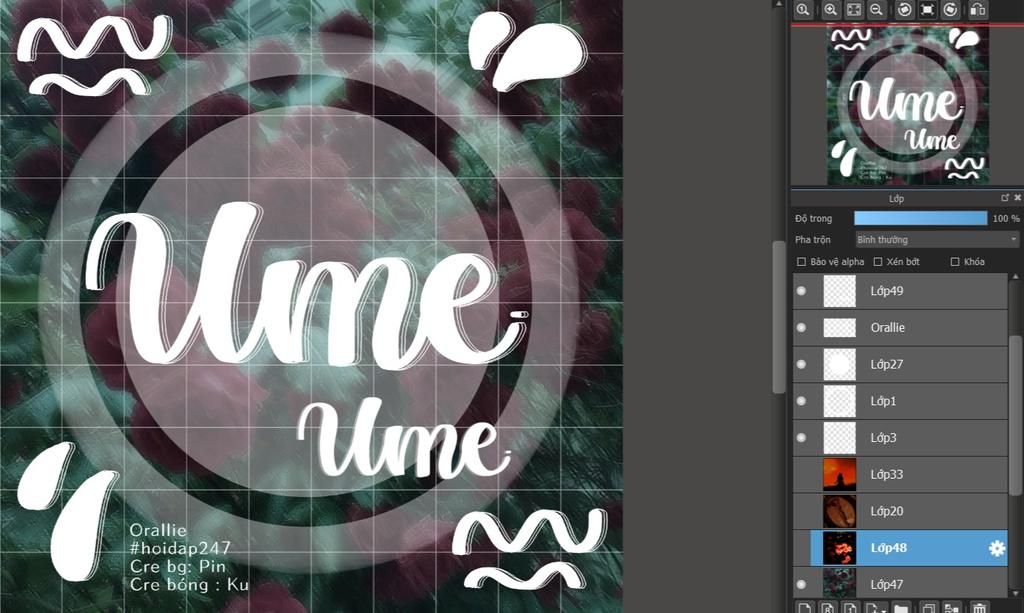1024x613 pixels.
Task: Select the Orallie layer thumbnail
Action: [839, 327]
